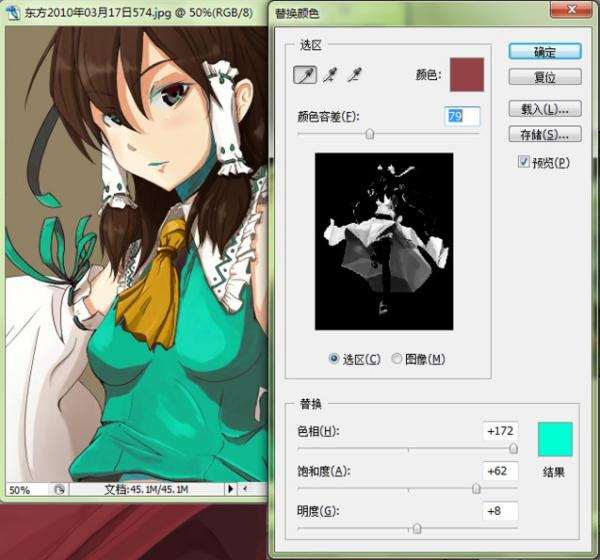Click the black-and-white selection preview thumbnail
Screen dimensions: 600x560
(384, 241)
